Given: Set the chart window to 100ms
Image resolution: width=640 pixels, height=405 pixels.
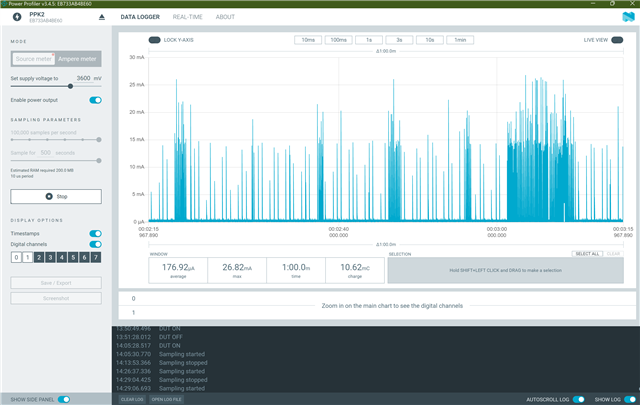Looking at the screenshot, I should click(x=338, y=40).
